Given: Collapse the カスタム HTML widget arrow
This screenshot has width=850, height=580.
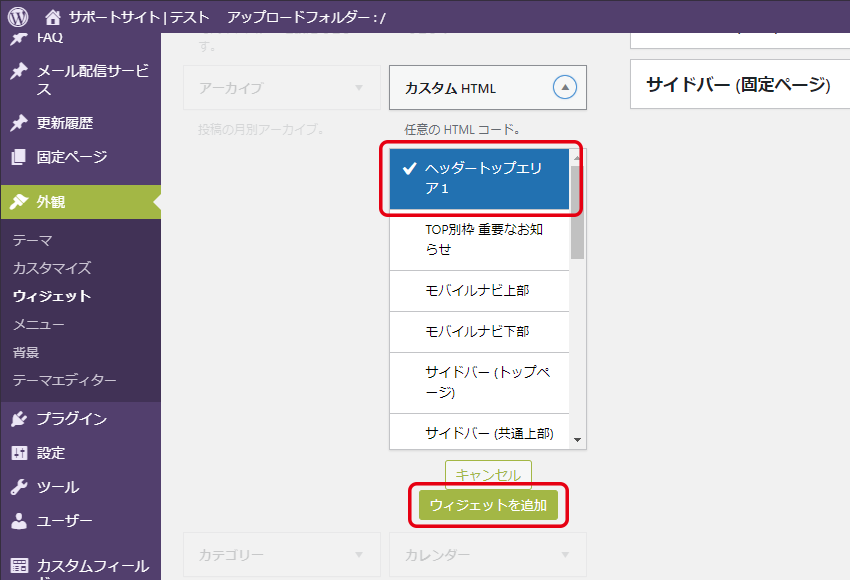Looking at the screenshot, I should (x=565, y=88).
